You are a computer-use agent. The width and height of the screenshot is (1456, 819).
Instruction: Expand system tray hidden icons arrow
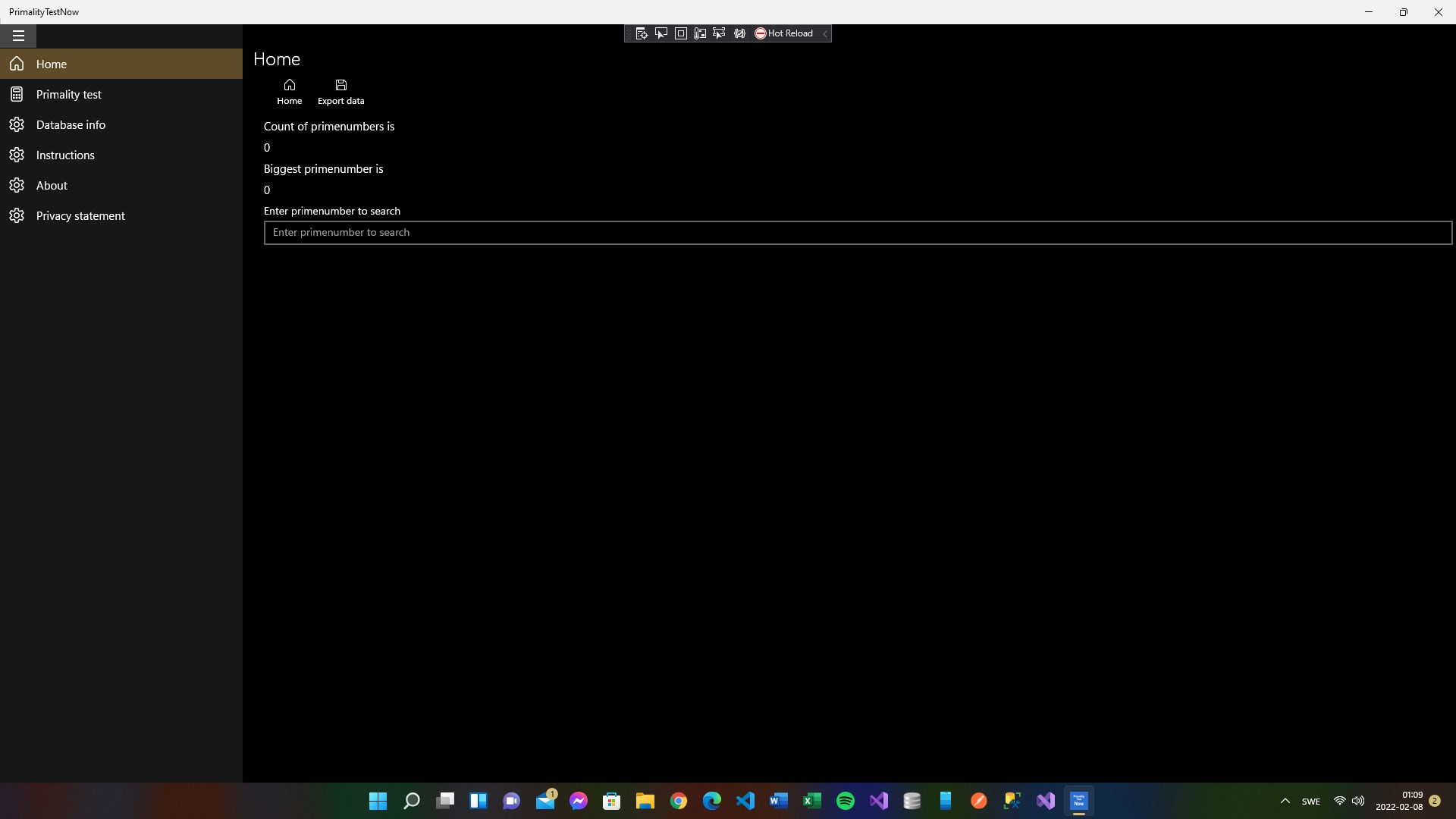tap(1285, 801)
